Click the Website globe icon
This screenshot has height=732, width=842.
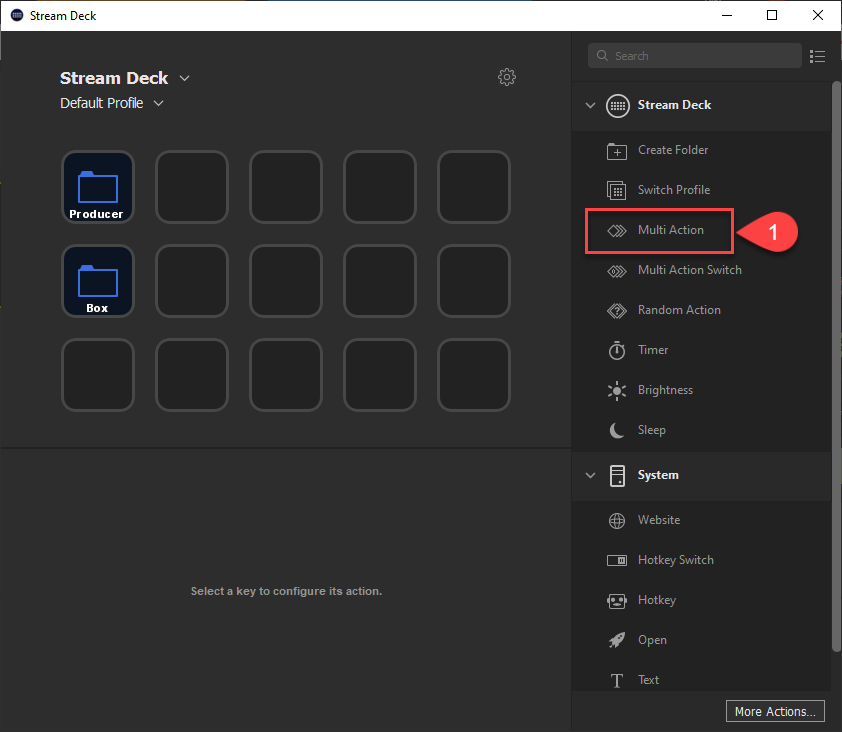[616, 520]
